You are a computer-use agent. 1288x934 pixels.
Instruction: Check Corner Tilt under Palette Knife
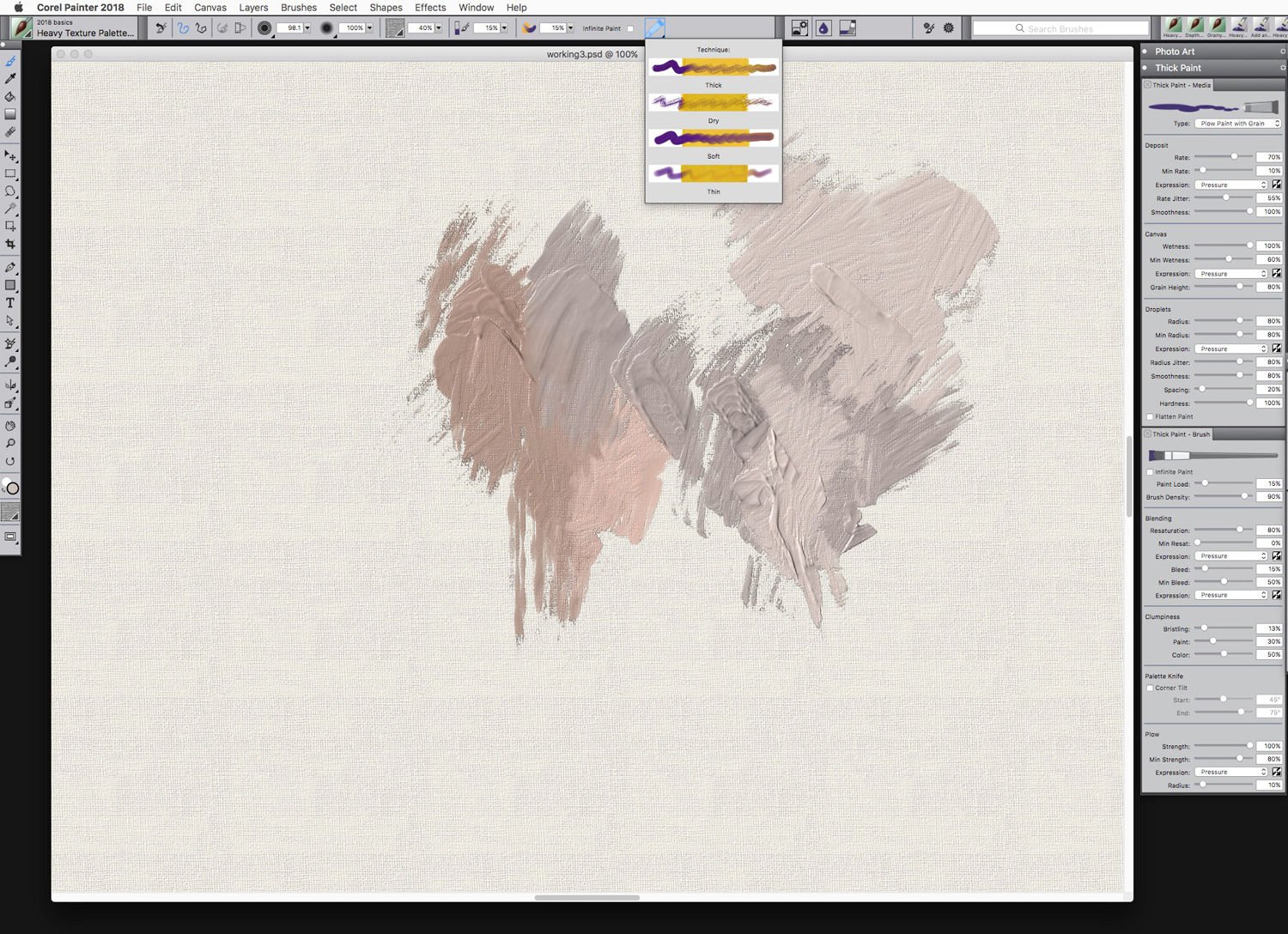(x=1150, y=688)
